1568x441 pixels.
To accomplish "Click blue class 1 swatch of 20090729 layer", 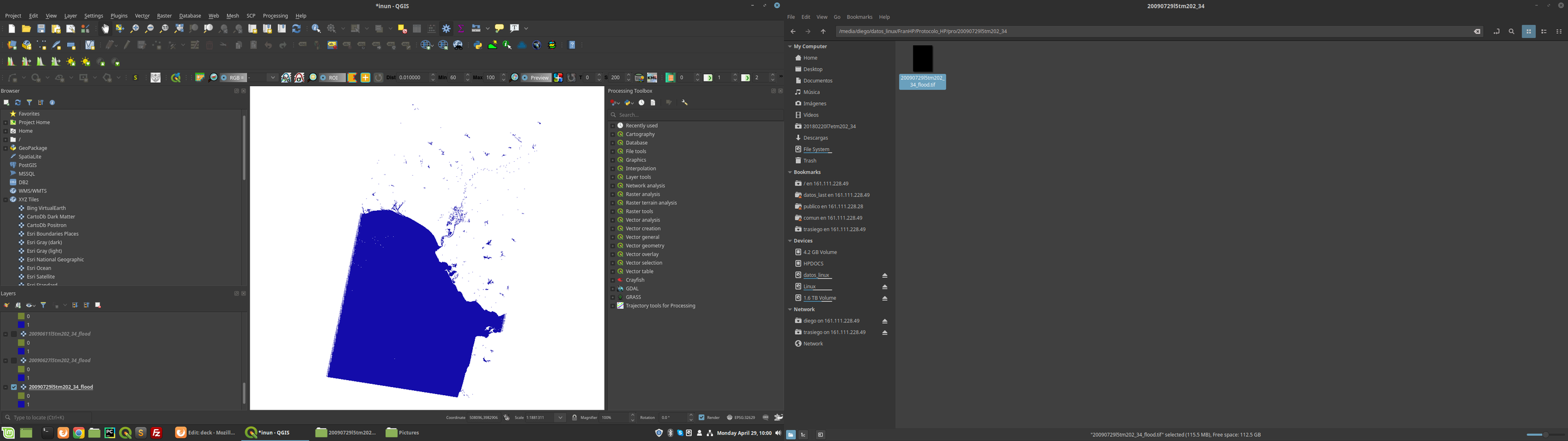I will tap(21, 405).
